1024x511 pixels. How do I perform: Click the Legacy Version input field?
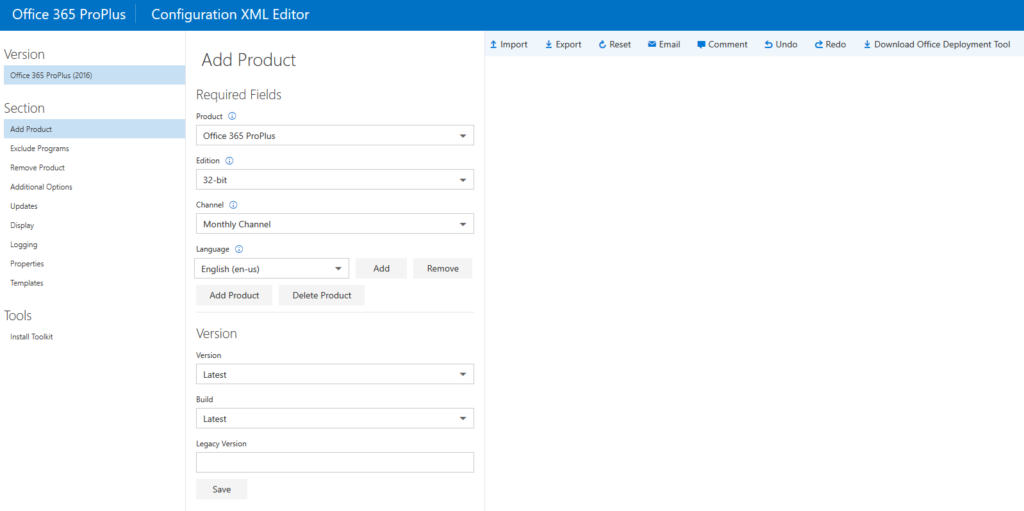click(x=335, y=463)
